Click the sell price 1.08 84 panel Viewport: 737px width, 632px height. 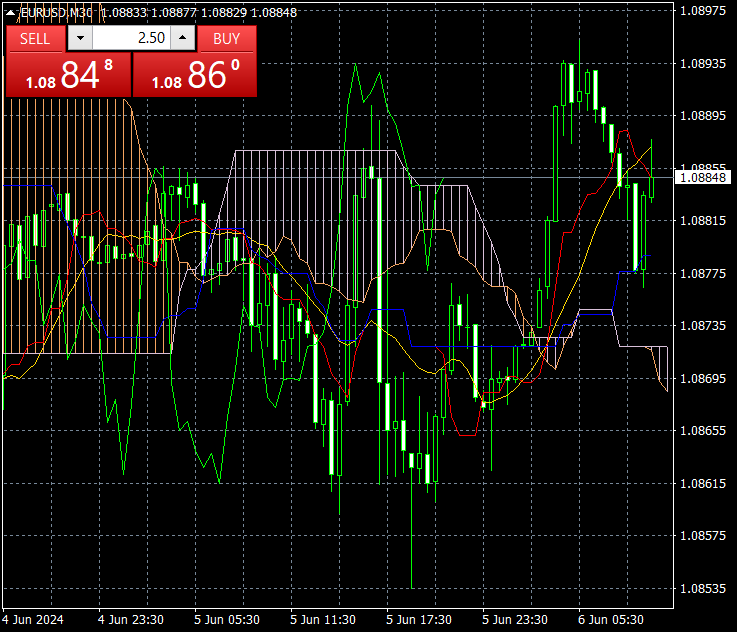coord(69,75)
